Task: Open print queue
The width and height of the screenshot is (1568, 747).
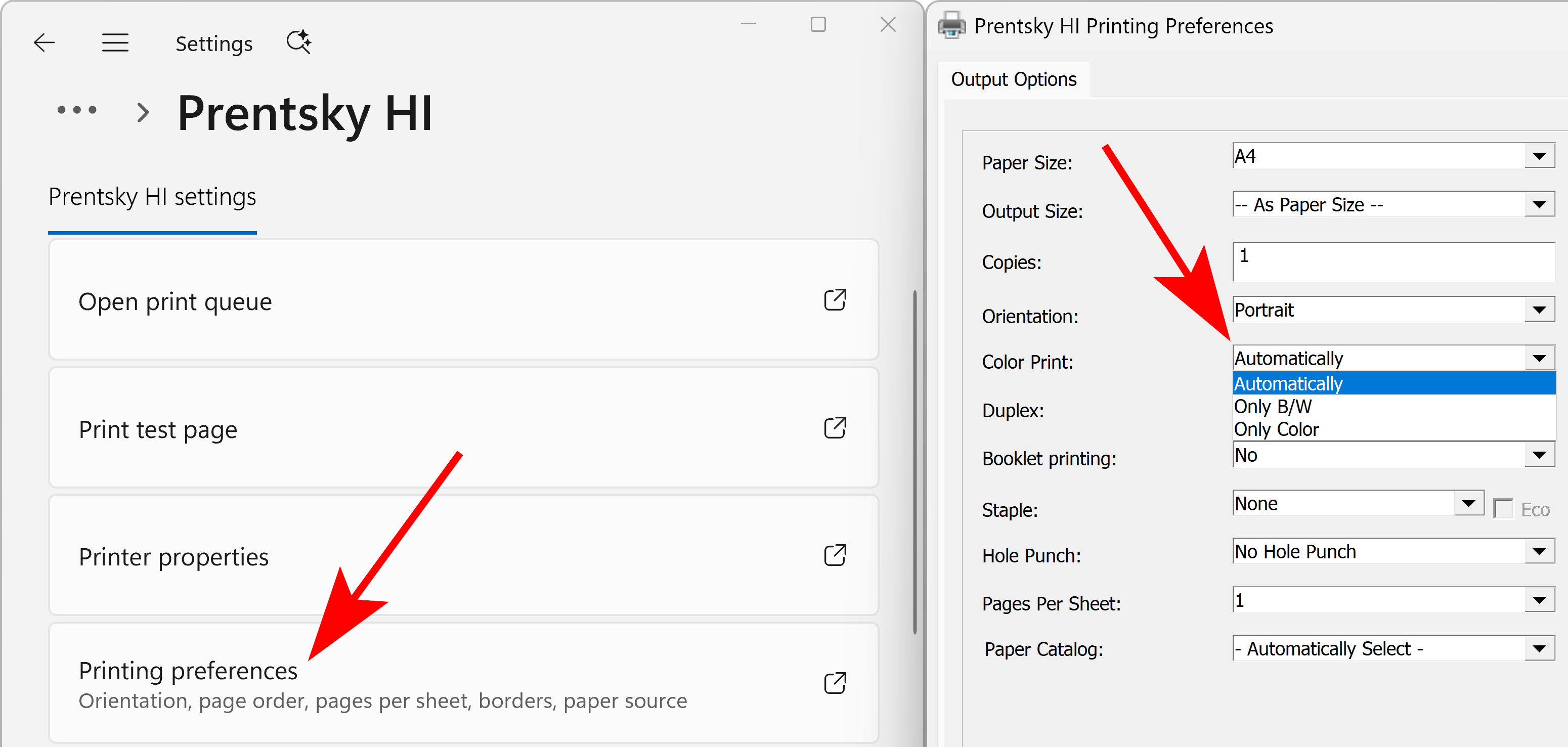Action: coord(463,299)
